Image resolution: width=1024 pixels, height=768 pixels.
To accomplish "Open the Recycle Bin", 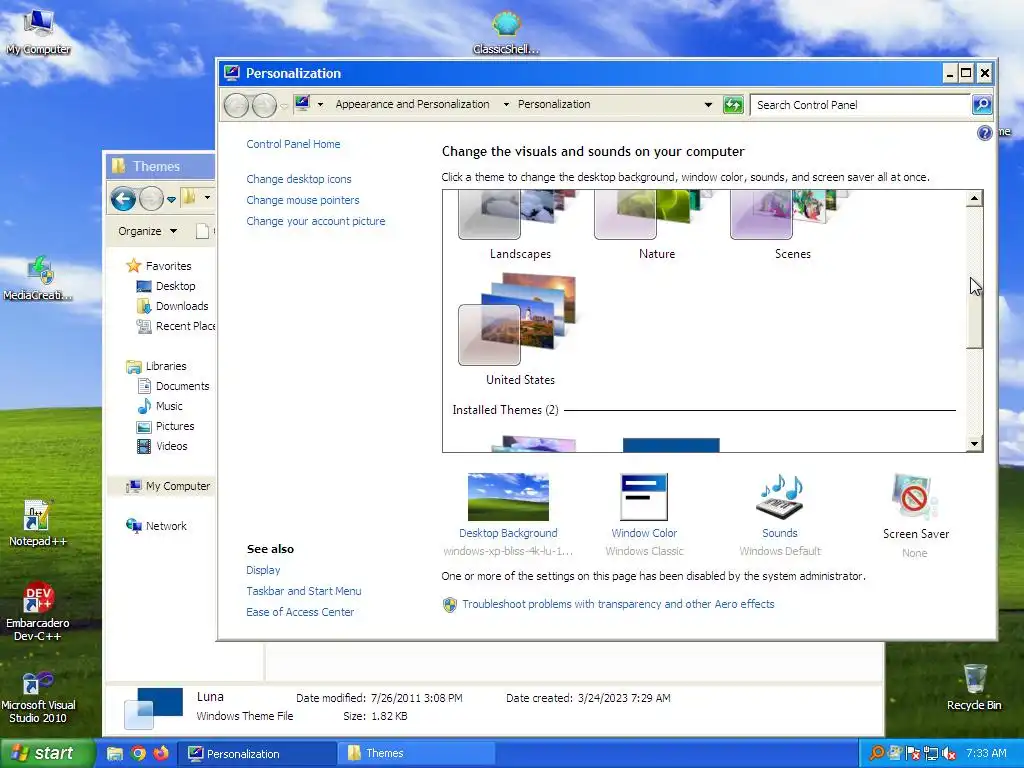I will (974, 687).
